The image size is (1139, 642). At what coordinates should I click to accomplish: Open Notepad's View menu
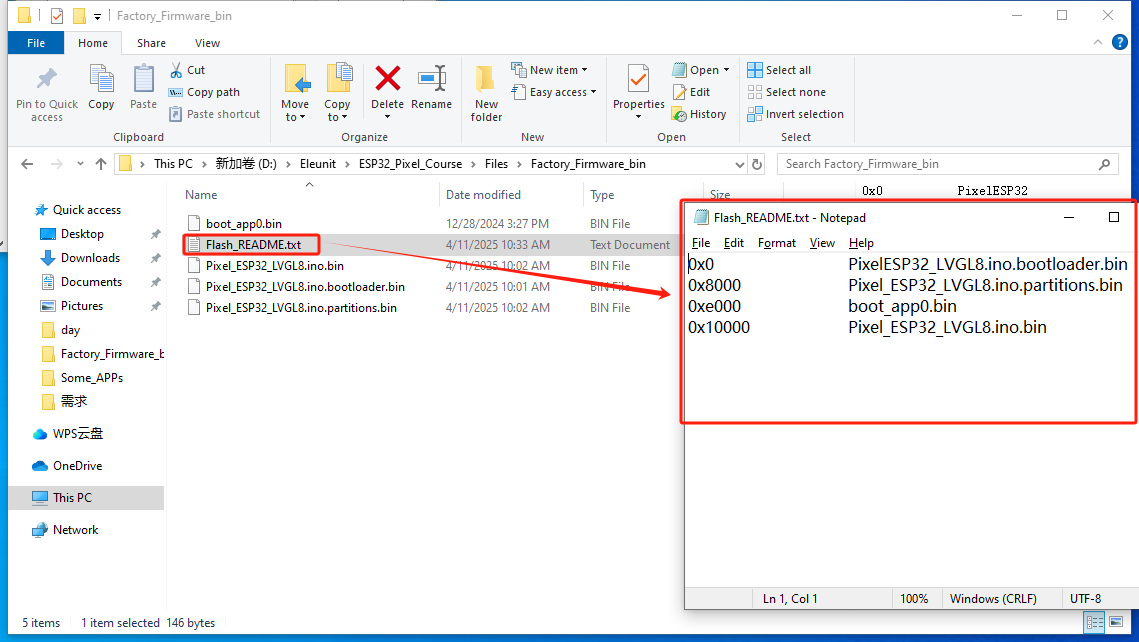(822, 243)
